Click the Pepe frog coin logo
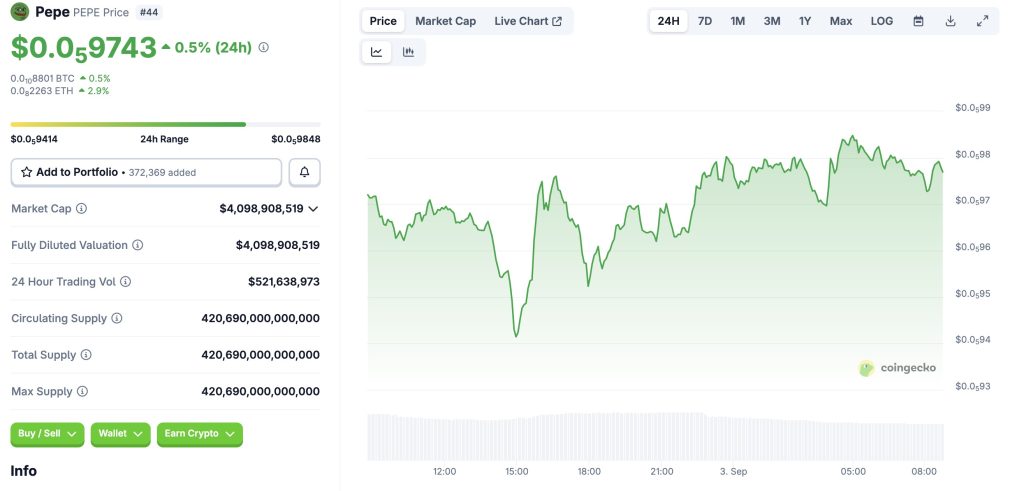The width and height of the screenshot is (1024, 491). pos(21,13)
